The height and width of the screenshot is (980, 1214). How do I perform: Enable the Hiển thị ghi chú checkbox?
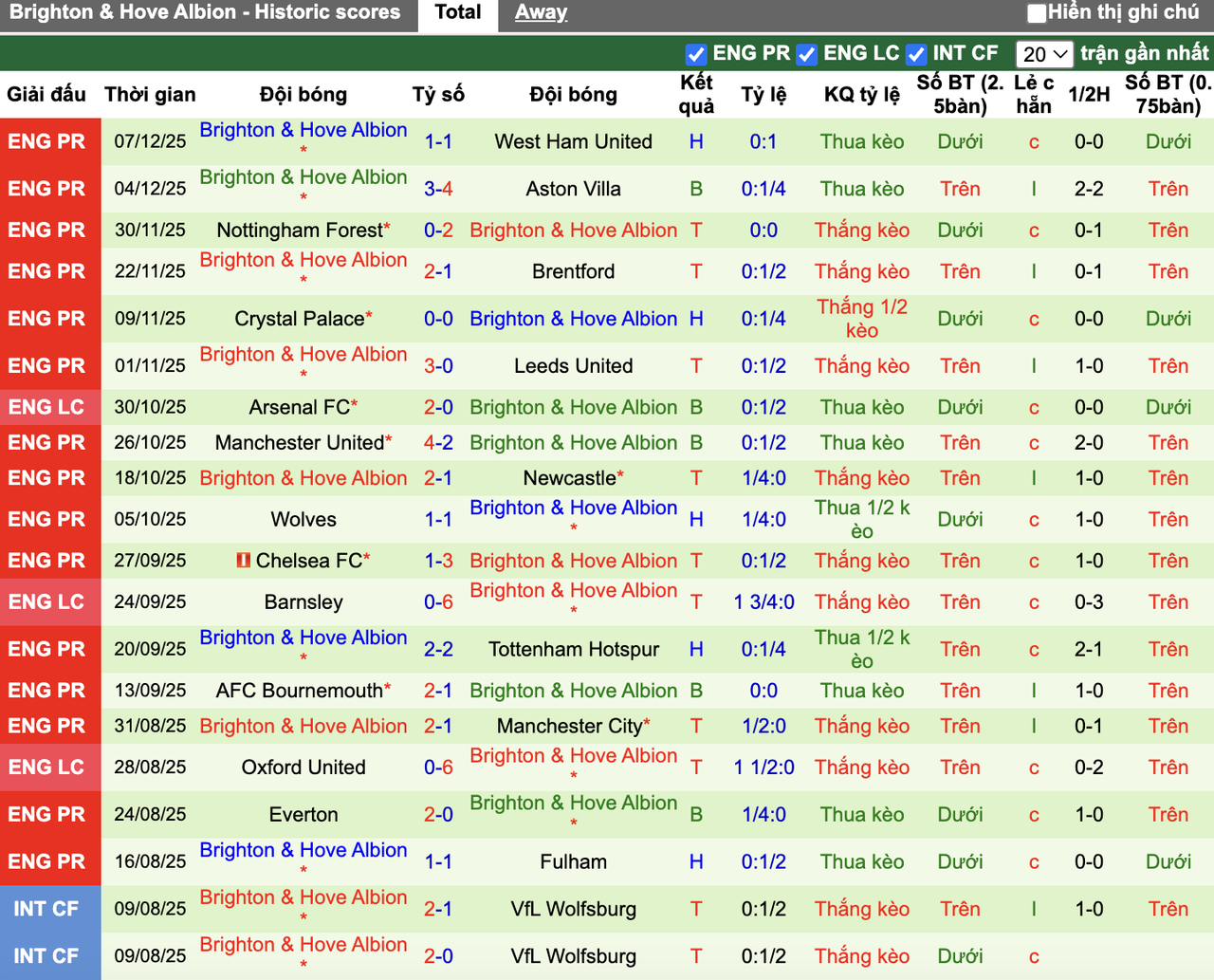click(x=1038, y=13)
